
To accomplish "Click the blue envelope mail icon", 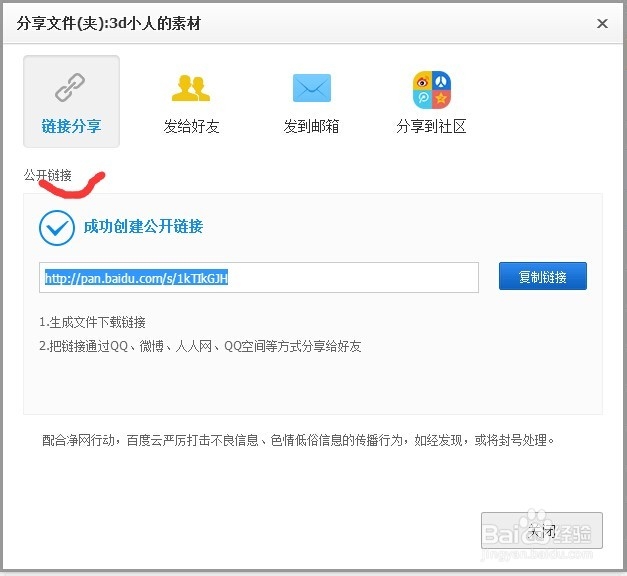I will tap(312, 88).
